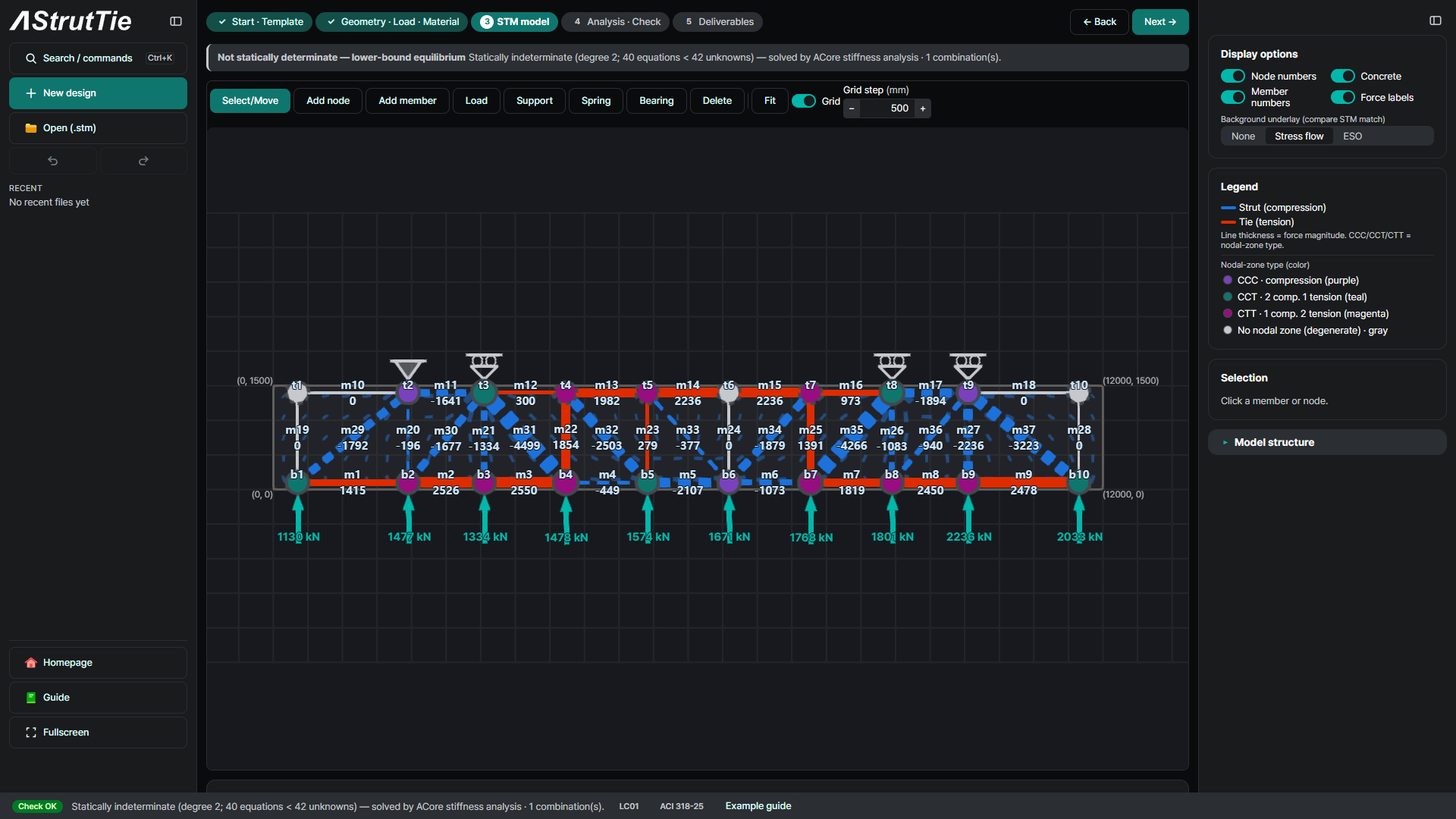Image resolution: width=1456 pixels, height=819 pixels.
Task: Activate the Add member tool
Action: 407,101
